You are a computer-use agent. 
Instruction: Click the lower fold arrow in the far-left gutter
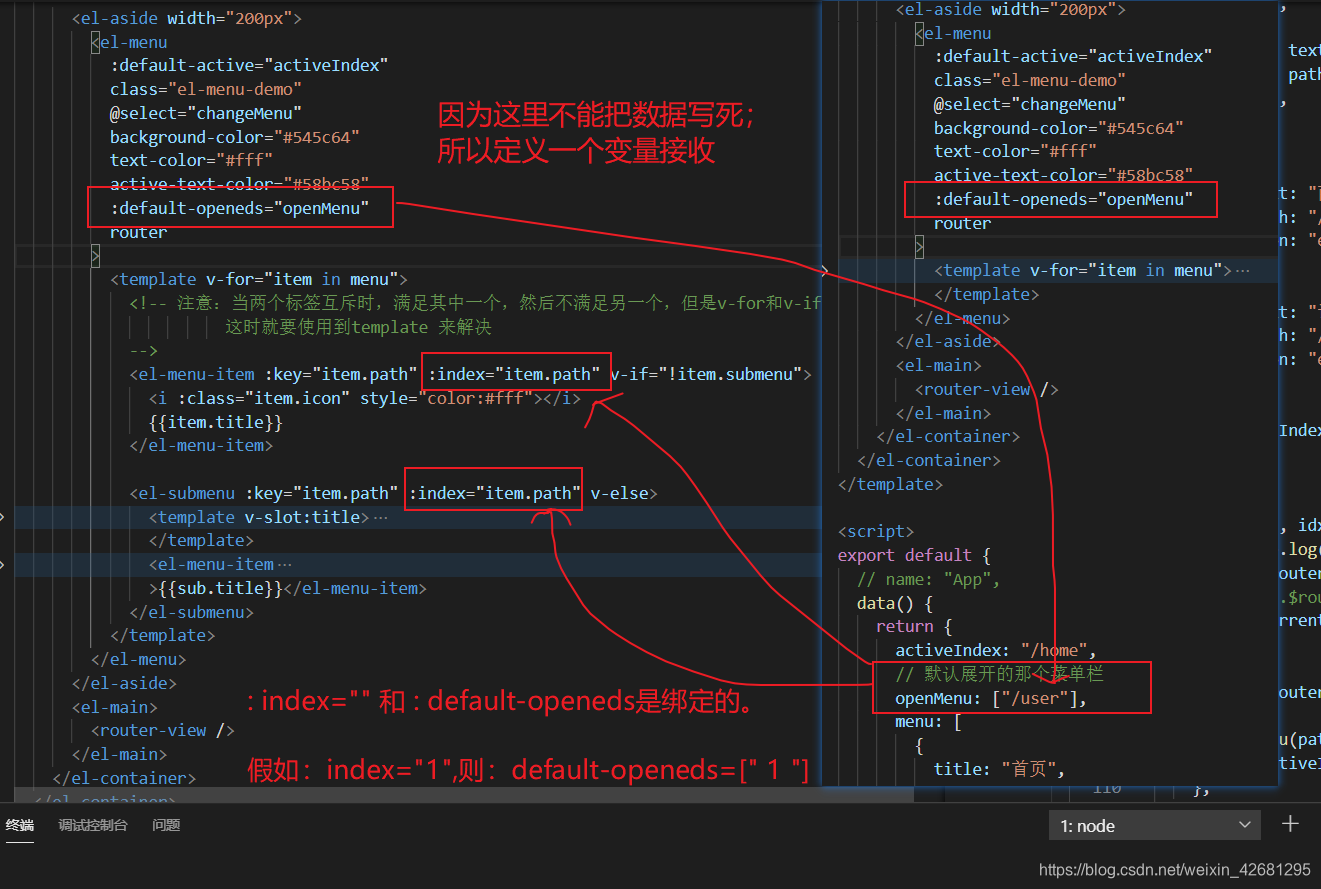tap(3, 565)
